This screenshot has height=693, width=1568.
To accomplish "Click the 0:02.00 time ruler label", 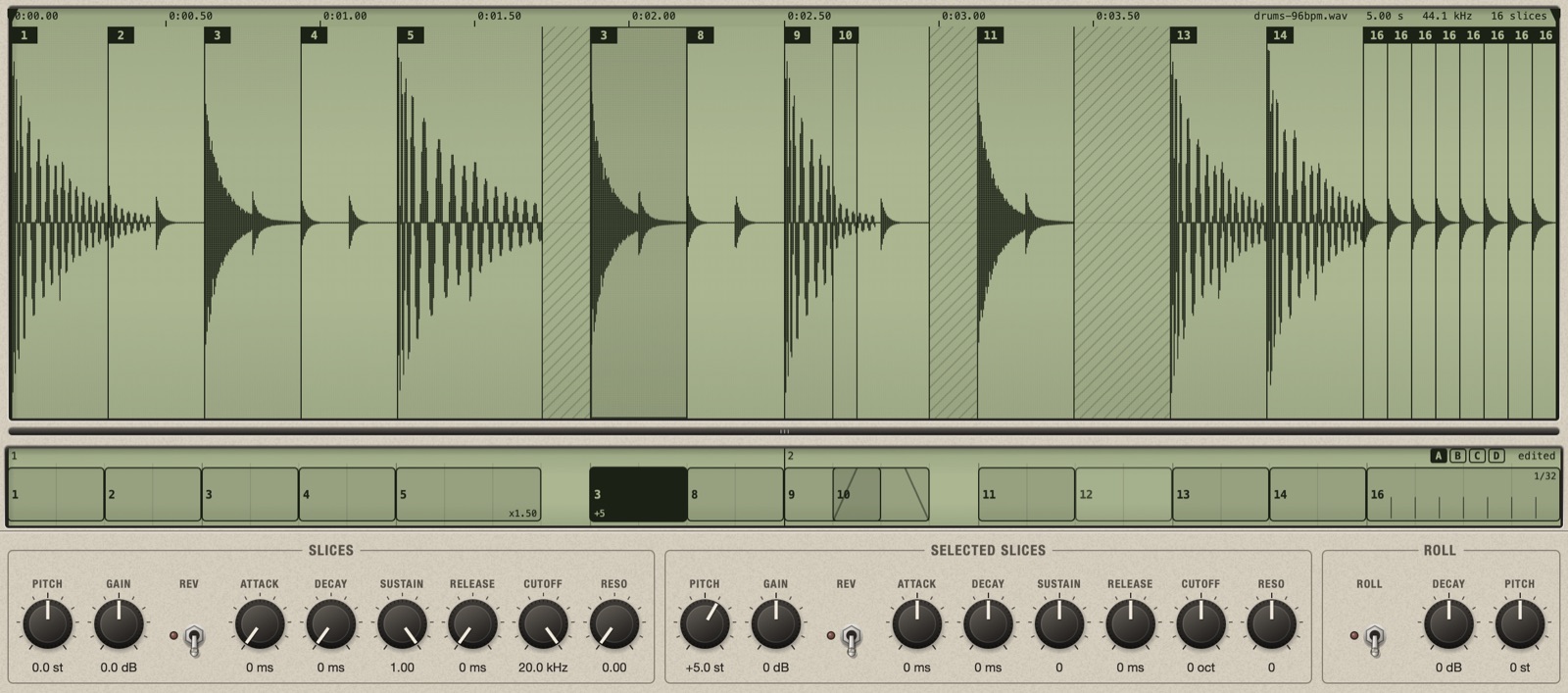I will click(654, 16).
